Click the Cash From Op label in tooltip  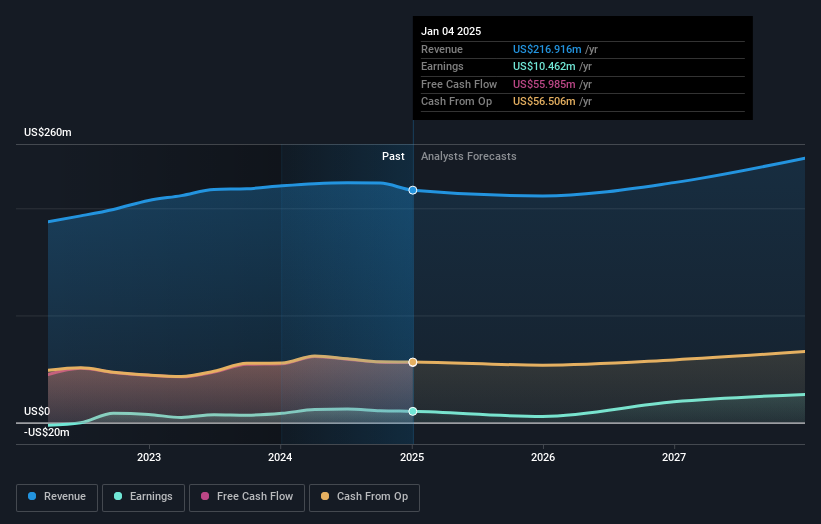[x=457, y=102]
